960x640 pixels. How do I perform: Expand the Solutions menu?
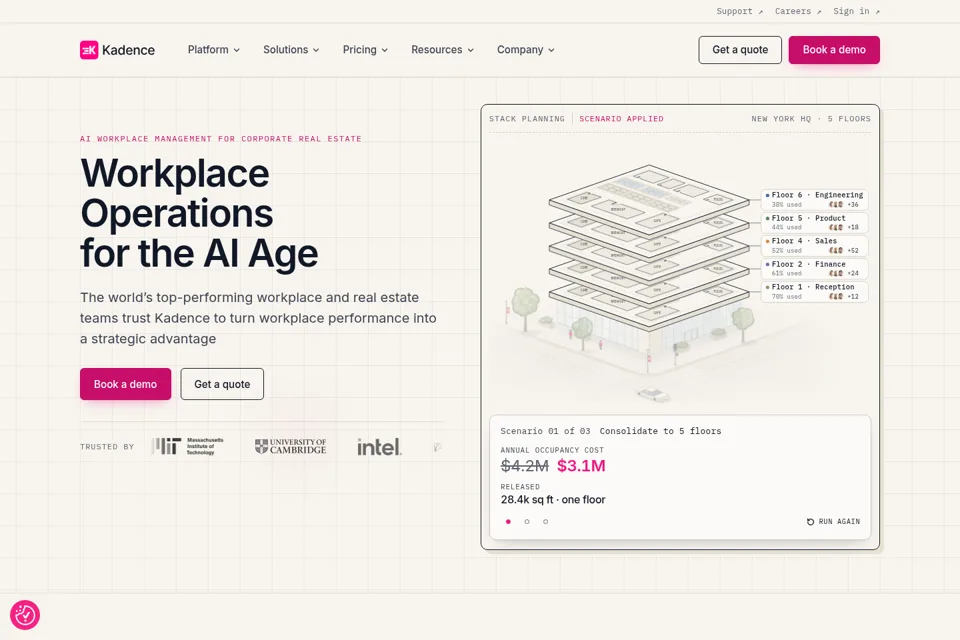[291, 50]
